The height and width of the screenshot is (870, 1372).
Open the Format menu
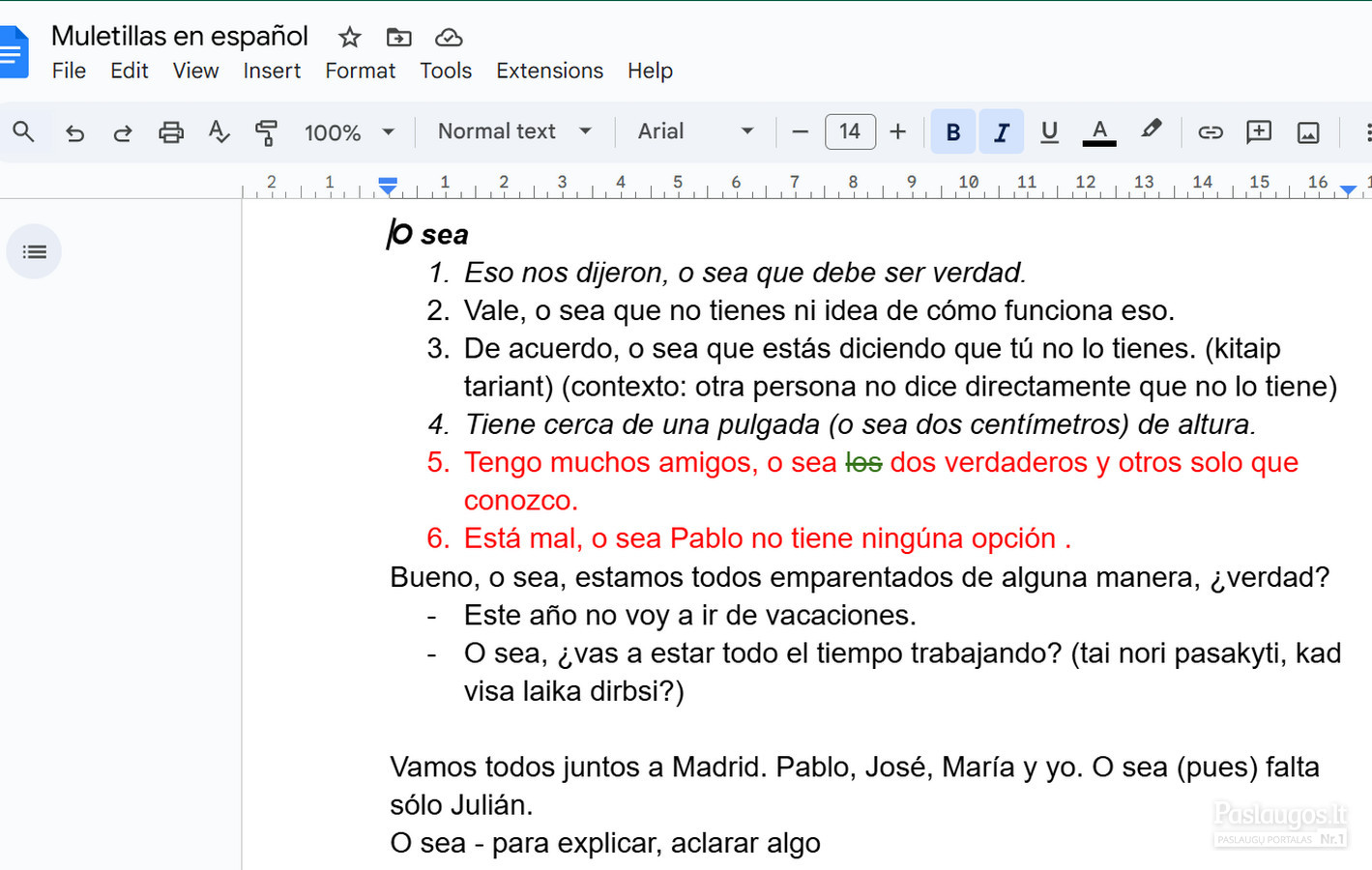[x=360, y=71]
